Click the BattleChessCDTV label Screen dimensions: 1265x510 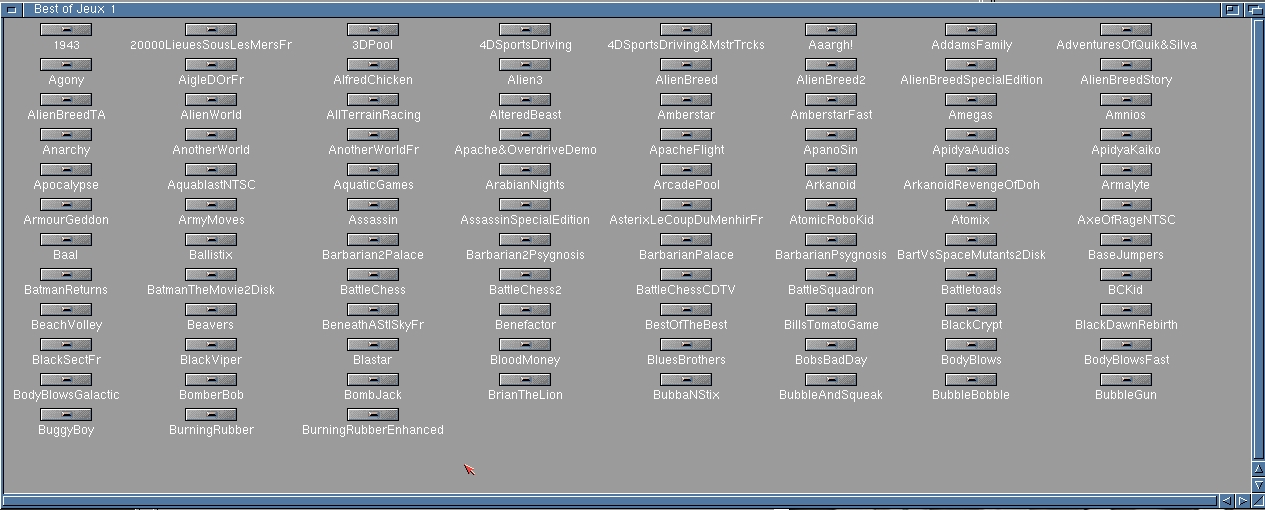(x=686, y=290)
